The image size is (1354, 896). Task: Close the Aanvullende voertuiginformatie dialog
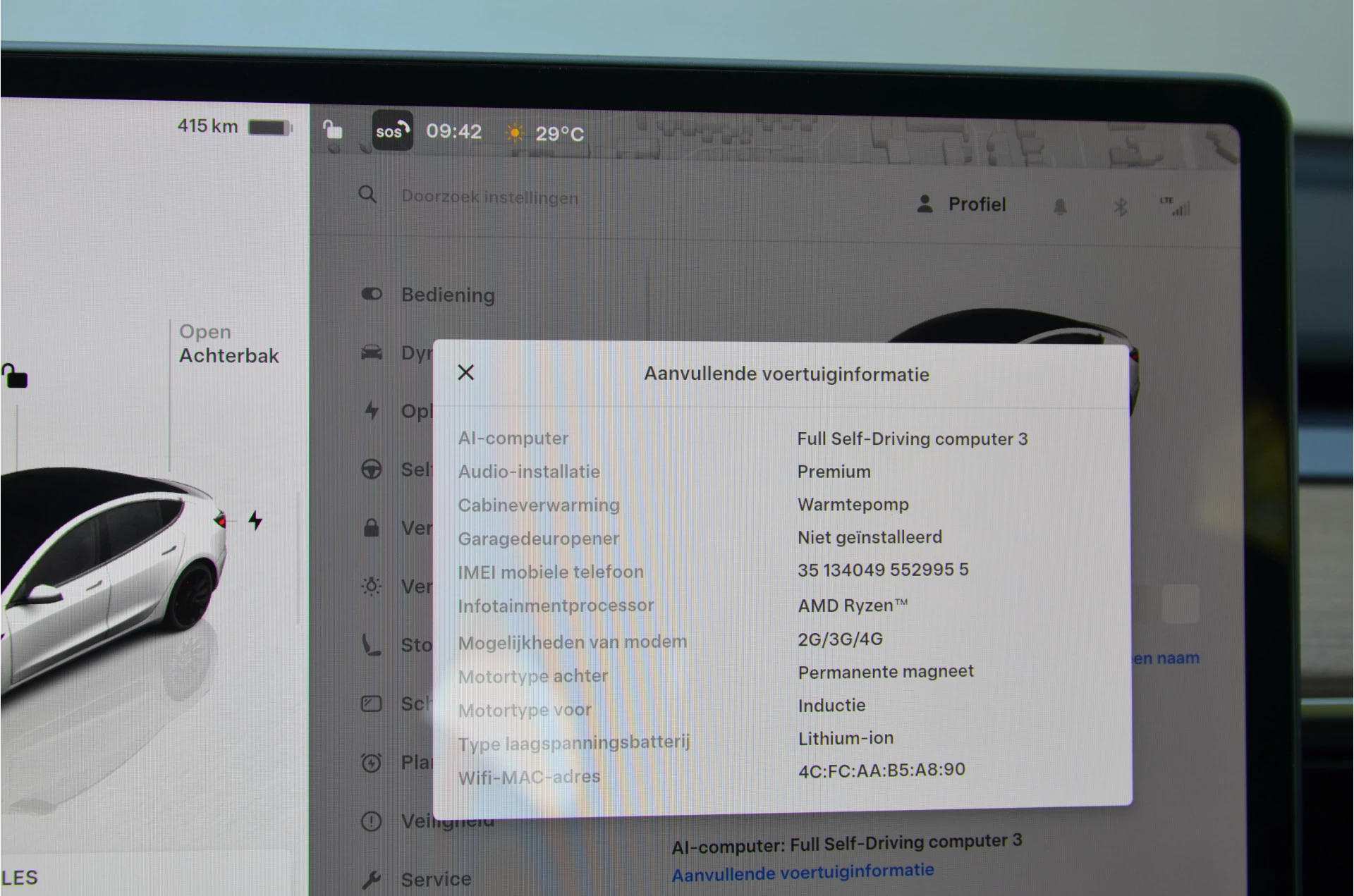(466, 372)
